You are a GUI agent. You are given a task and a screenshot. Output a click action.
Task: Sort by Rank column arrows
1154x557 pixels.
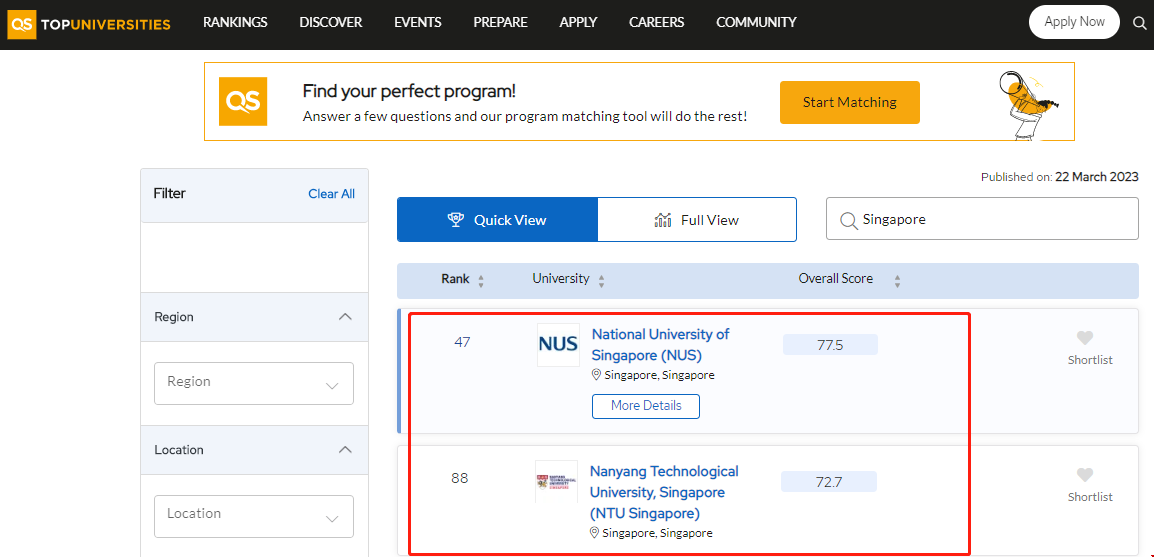(x=481, y=281)
